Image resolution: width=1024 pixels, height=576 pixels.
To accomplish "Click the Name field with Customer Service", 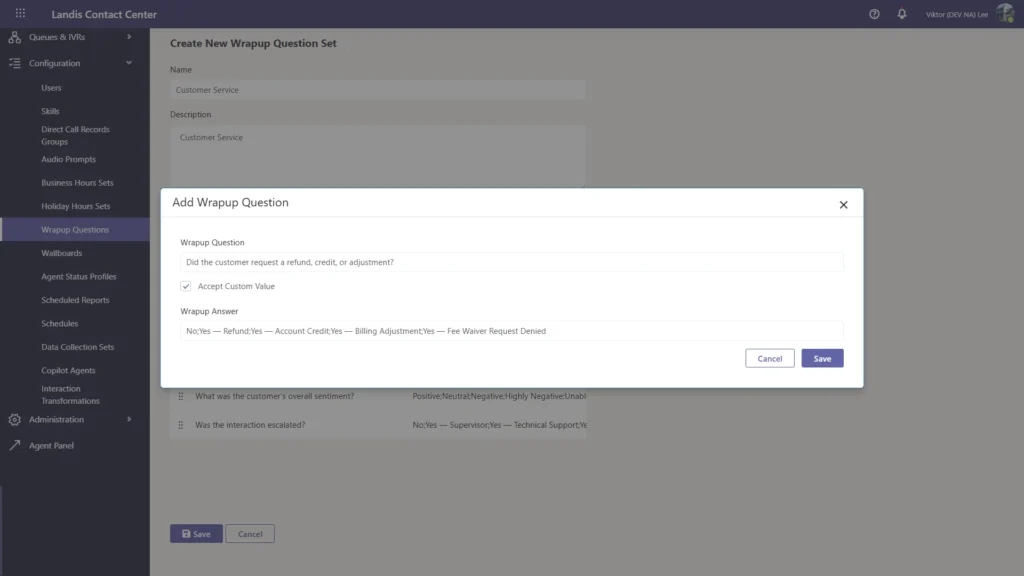I will [x=377, y=90].
